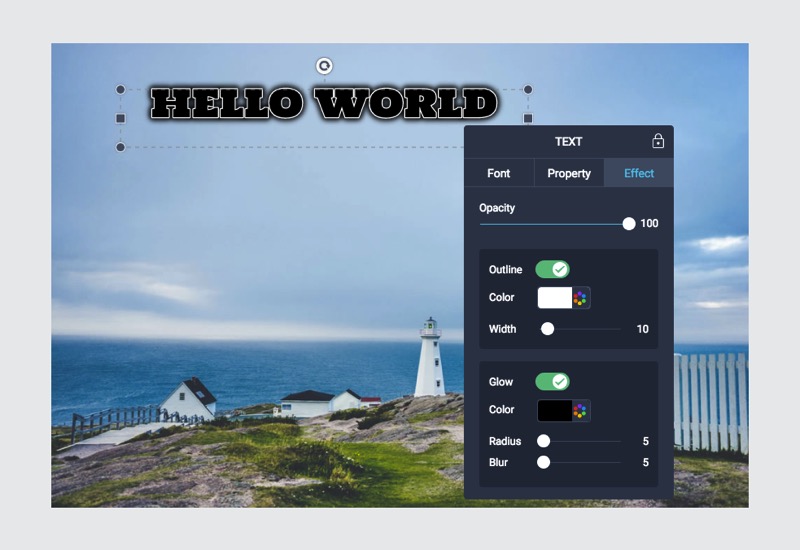This screenshot has height=550, width=800.
Task: Select the Effect tab
Action: (x=639, y=173)
